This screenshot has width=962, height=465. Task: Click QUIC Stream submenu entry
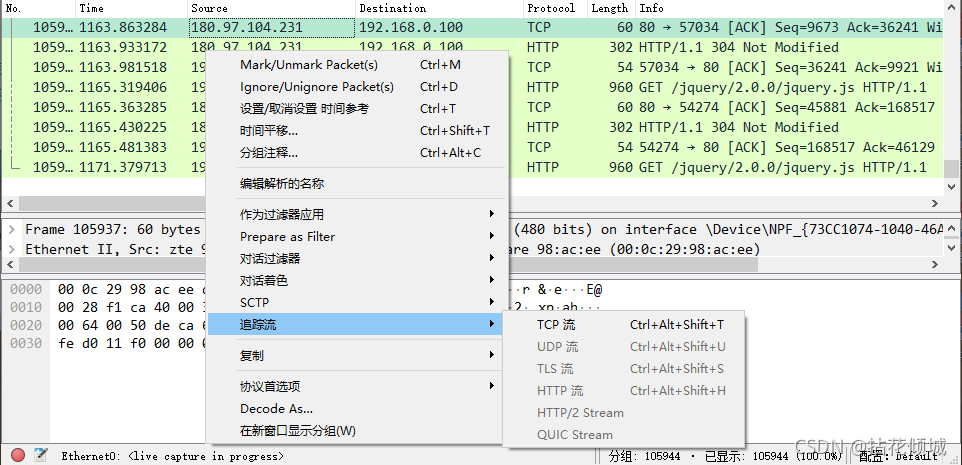click(x=623, y=435)
